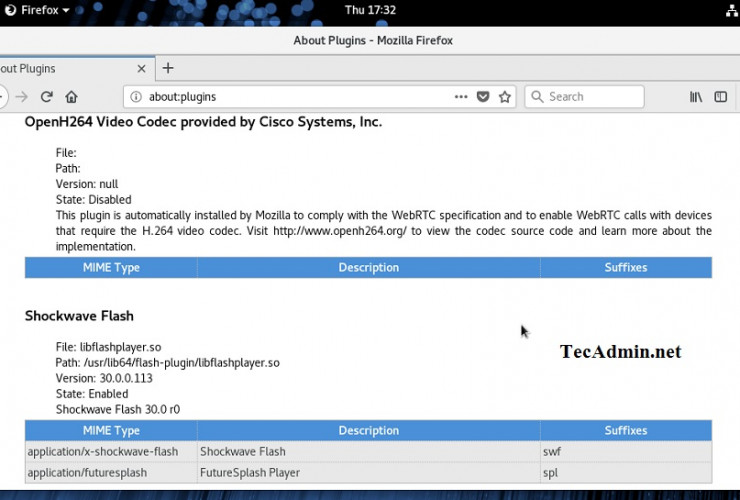The width and height of the screenshot is (740, 500).
Task: Reload the current page
Action: click(47, 97)
